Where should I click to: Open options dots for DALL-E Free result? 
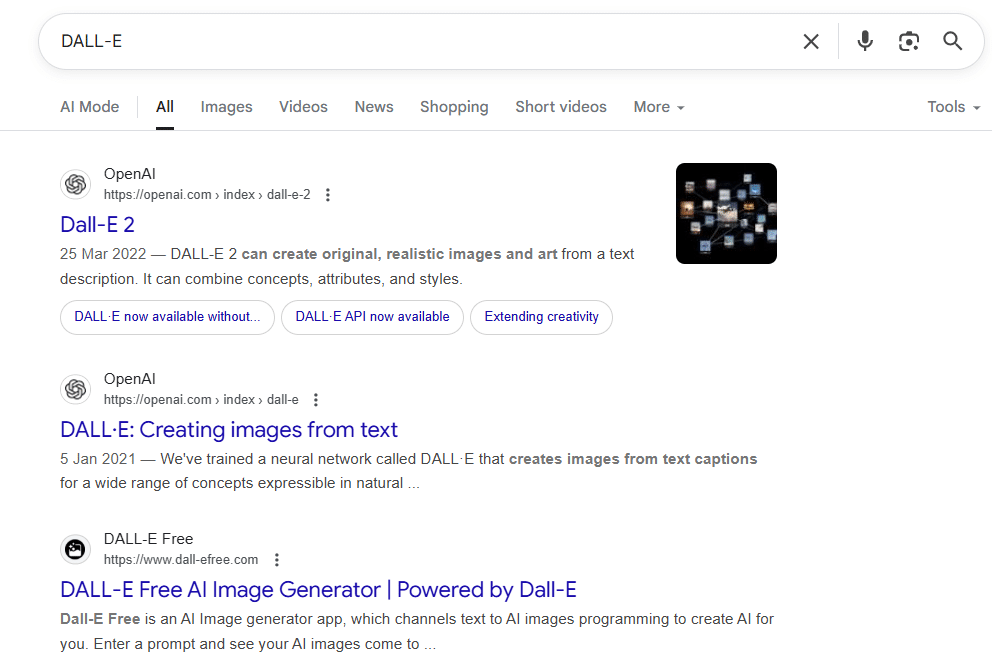[x=276, y=560]
